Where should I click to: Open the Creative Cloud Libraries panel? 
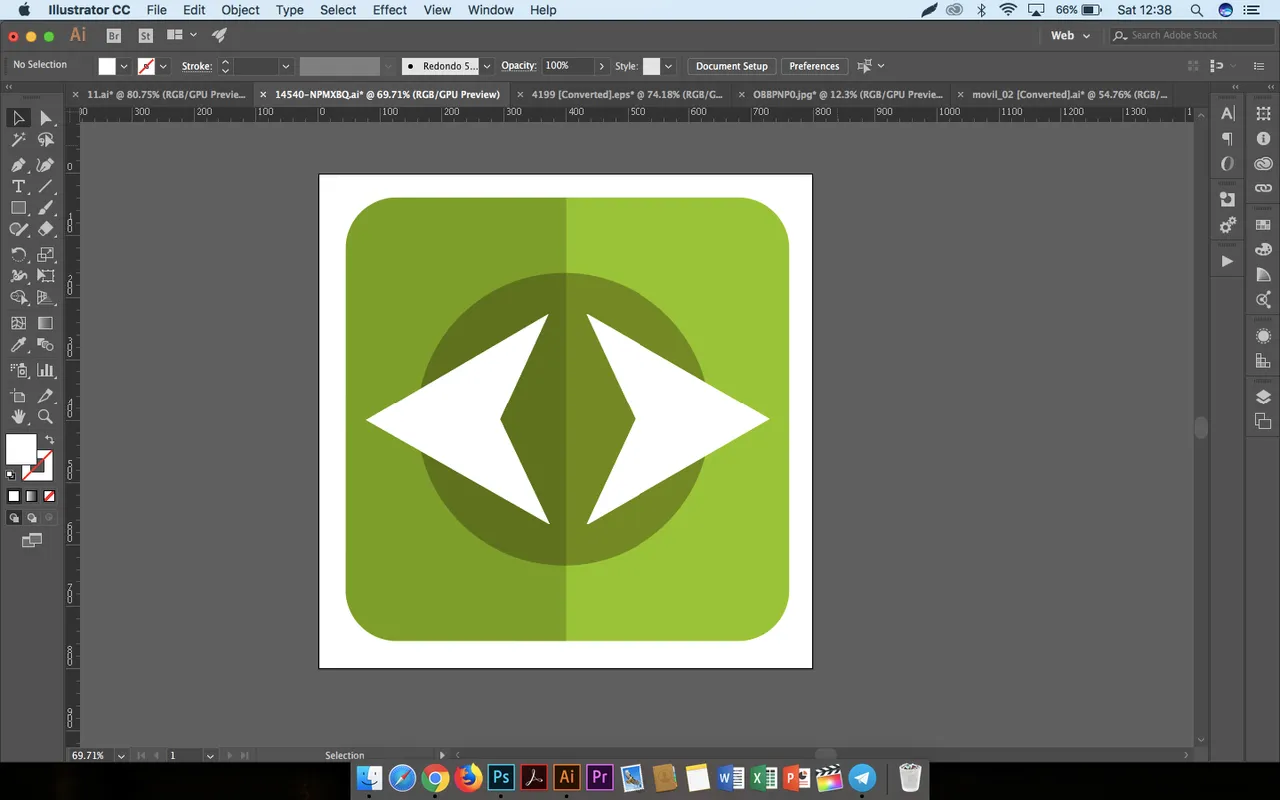[1264, 164]
